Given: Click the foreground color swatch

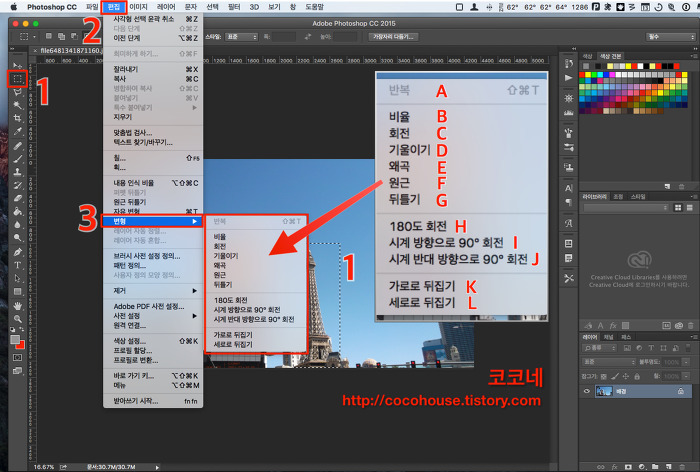Looking at the screenshot, I should pos(15,340).
